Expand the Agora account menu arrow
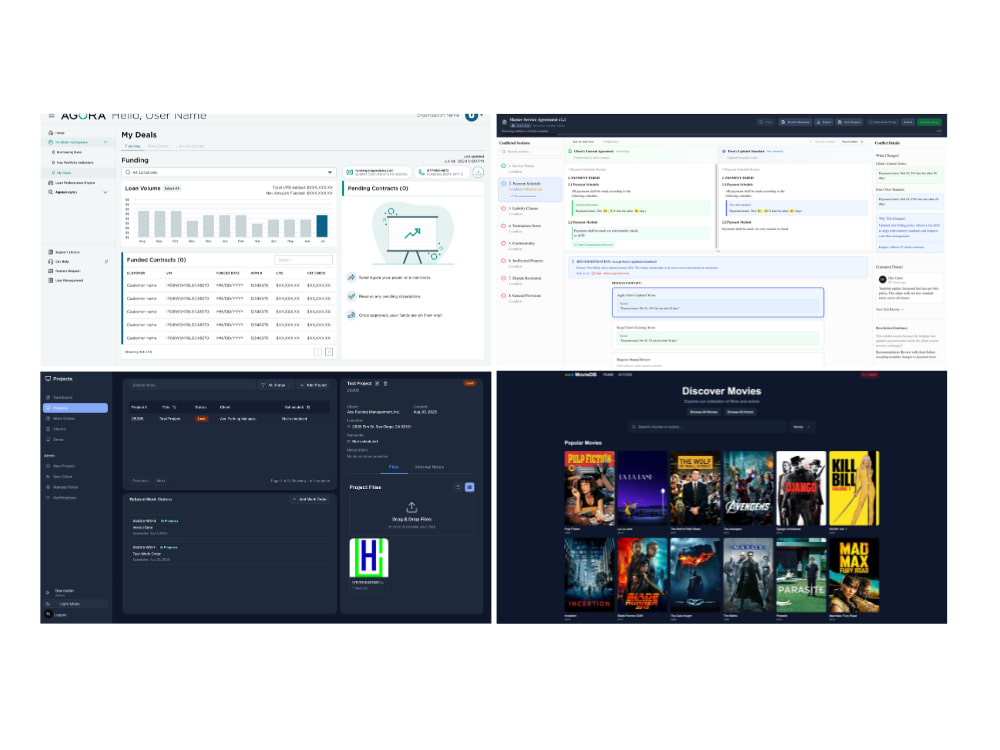The height and width of the screenshot is (750, 1000). [482, 115]
